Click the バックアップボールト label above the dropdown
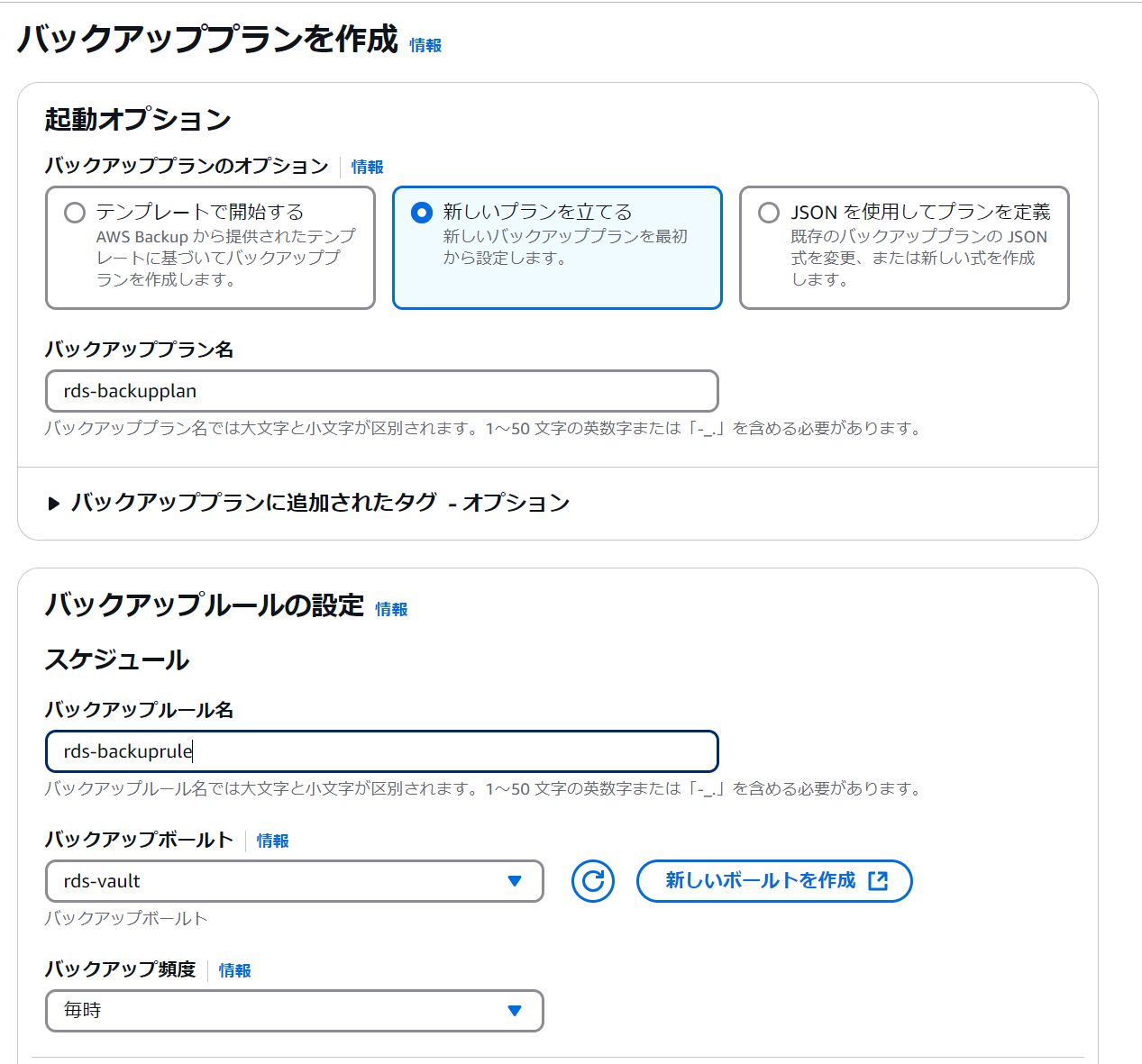The image size is (1142, 1064). point(139,840)
